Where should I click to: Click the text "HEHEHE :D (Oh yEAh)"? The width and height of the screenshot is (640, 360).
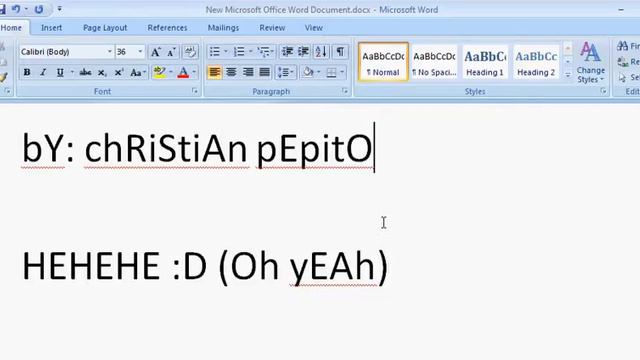205,267
